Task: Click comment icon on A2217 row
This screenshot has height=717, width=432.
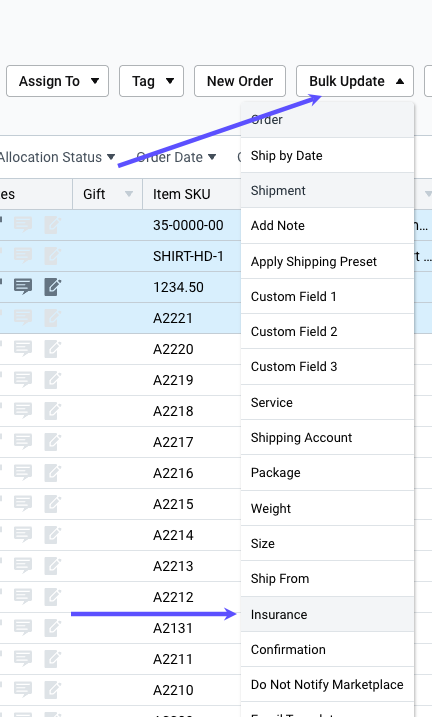Action: [x=23, y=441]
